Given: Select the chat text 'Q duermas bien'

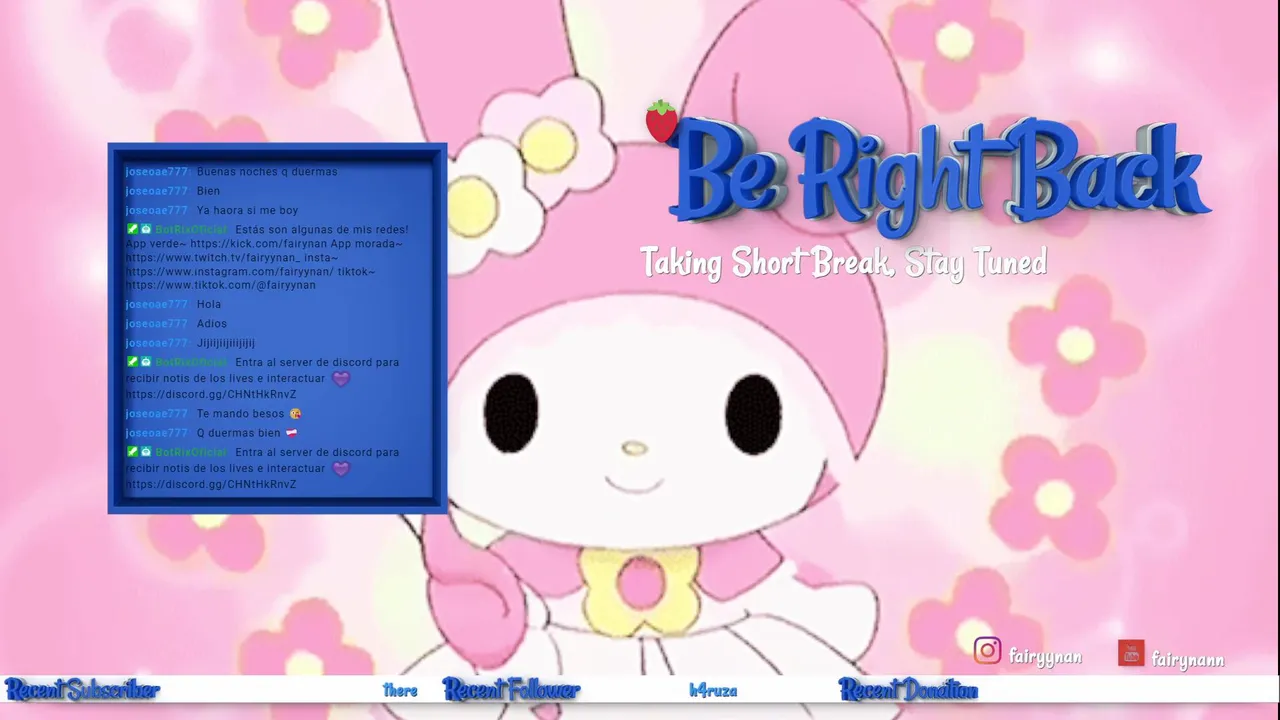Looking at the screenshot, I should coord(239,433).
